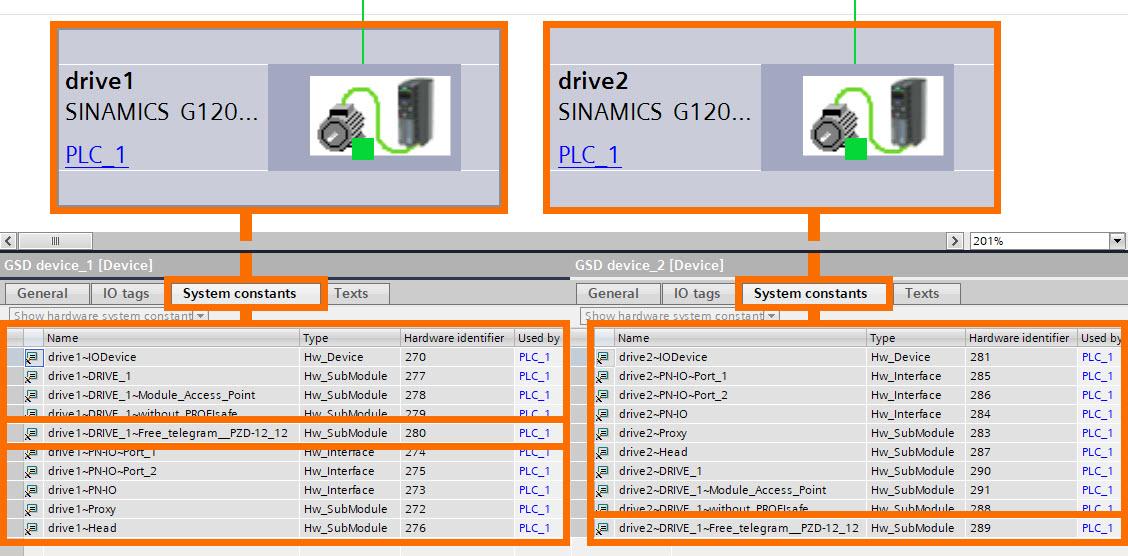This screenshot has height=556, width=1128.
Task: Click the constant icon beside drive2~Head
Action: 604,452
